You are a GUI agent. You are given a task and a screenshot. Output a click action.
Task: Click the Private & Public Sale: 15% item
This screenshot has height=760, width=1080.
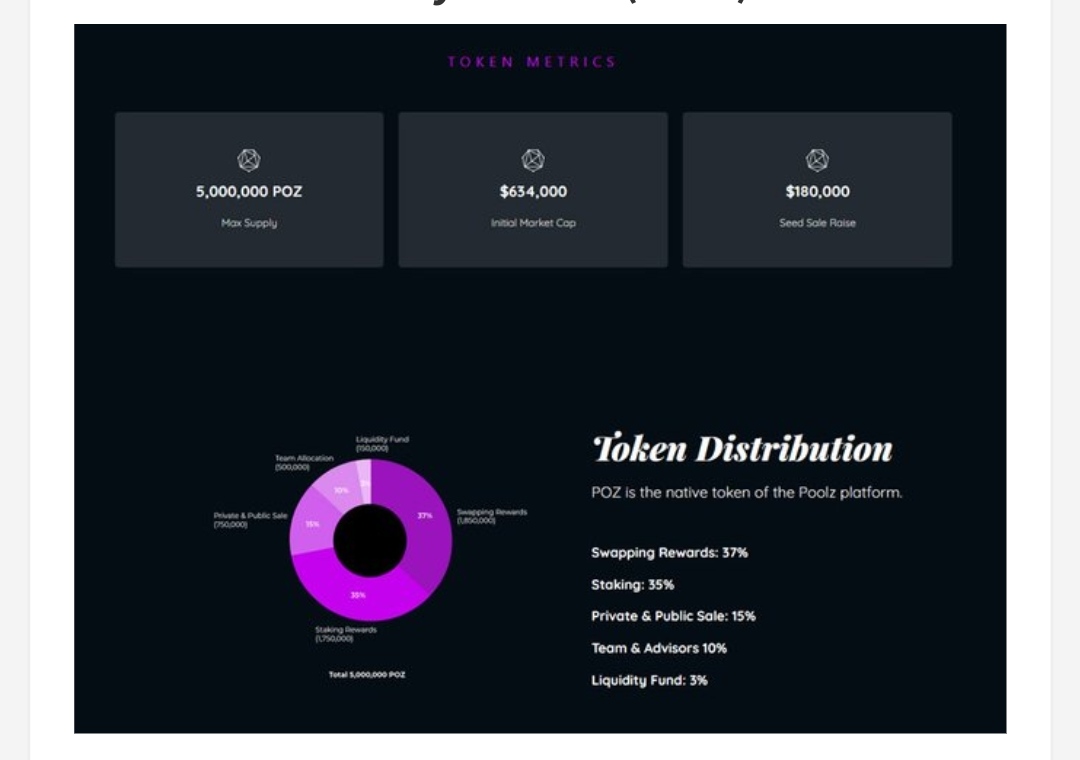pyautogui.click(x=673, y=616)
